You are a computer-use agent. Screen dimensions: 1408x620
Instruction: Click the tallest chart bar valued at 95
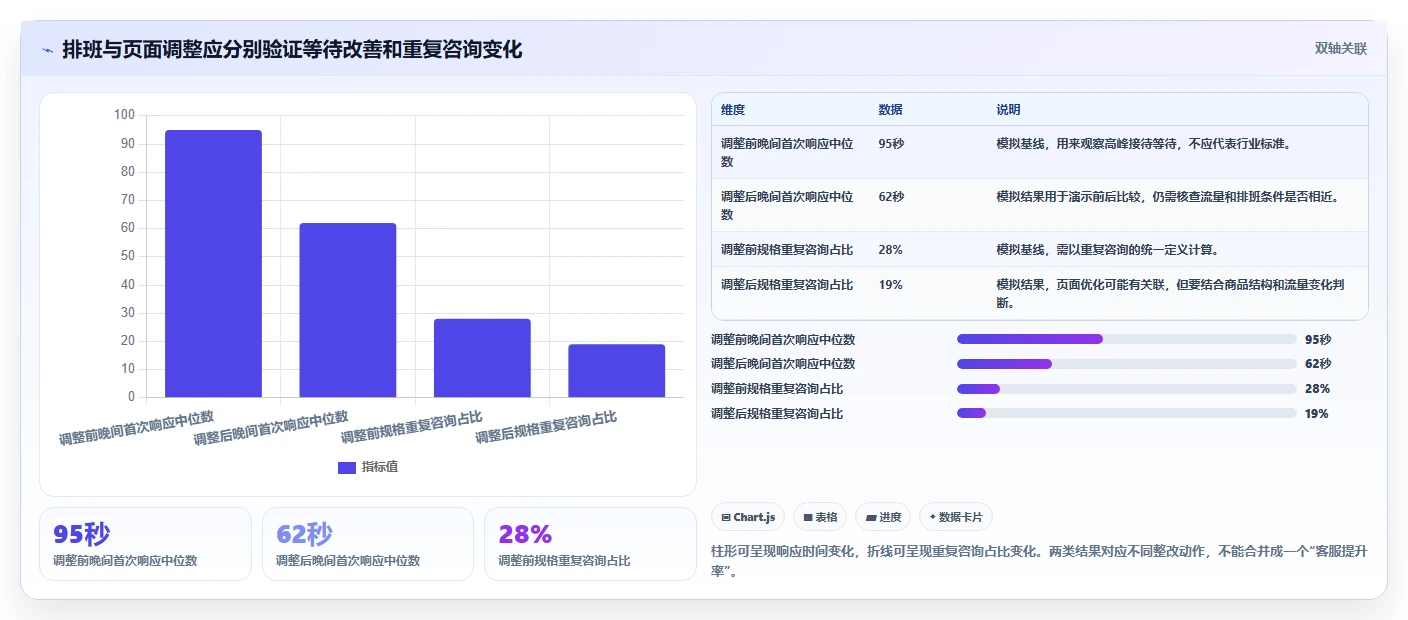click(x=213, y=263)
